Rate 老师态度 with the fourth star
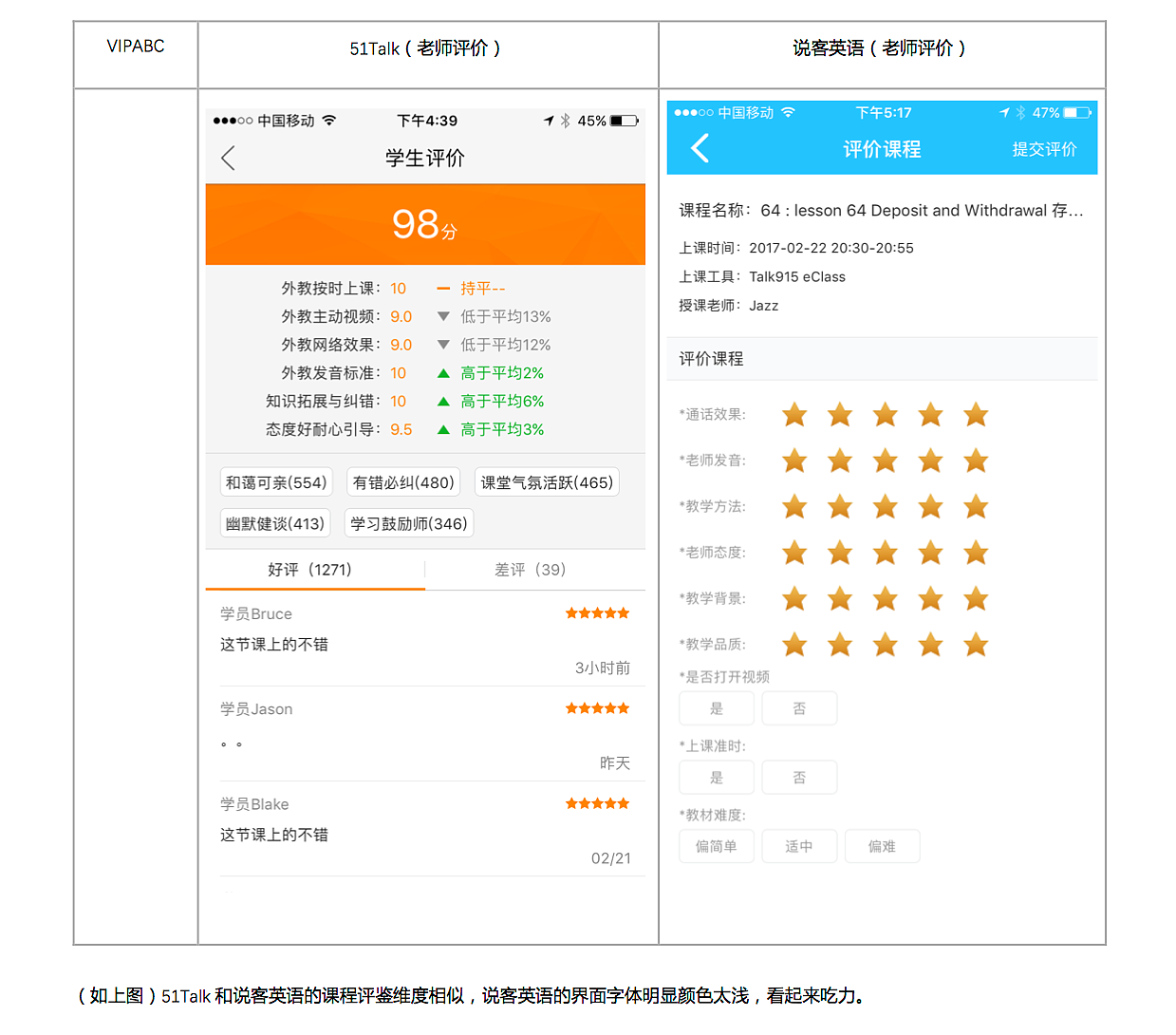The height and width of the screenshot is (1035, 1176). coord(930,552)
